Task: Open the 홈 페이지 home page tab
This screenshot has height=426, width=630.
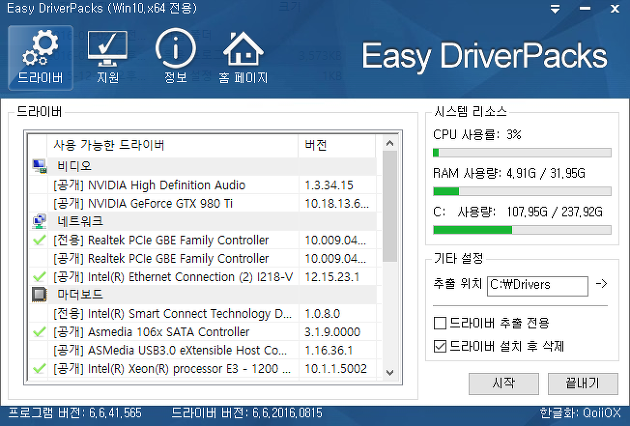Action: (243, 57)
